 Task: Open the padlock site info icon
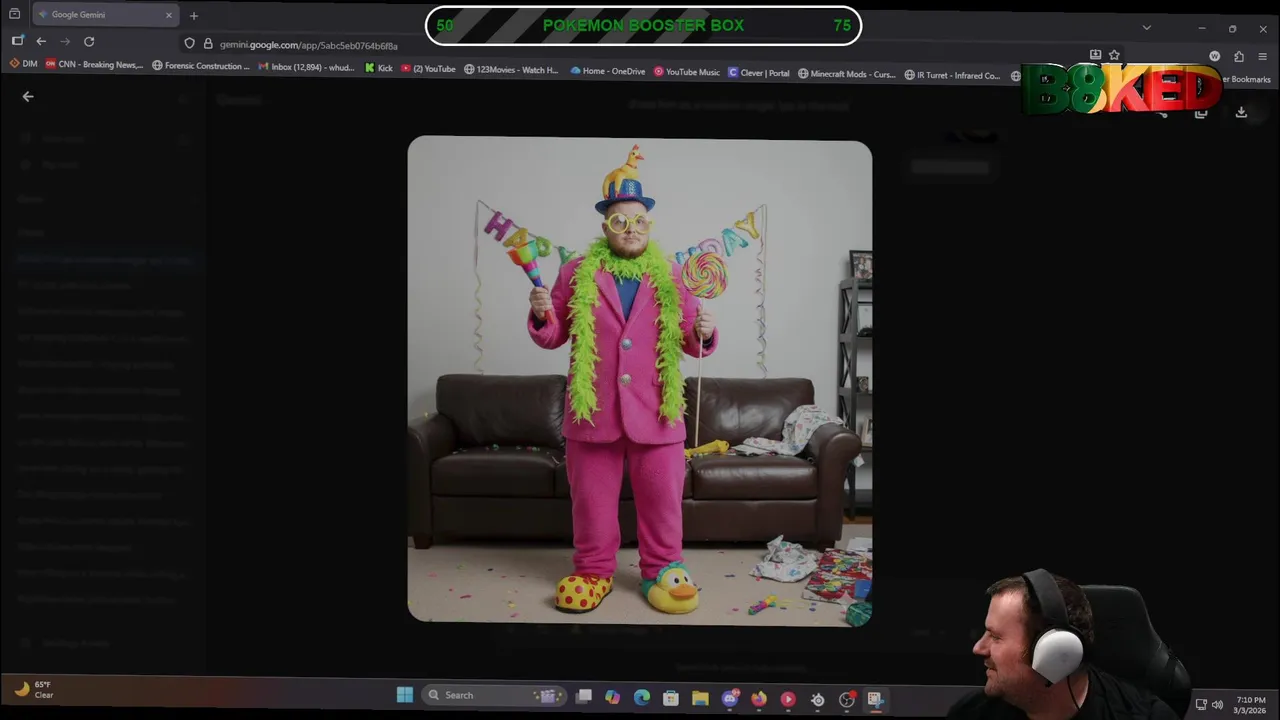tap(208, 43)
